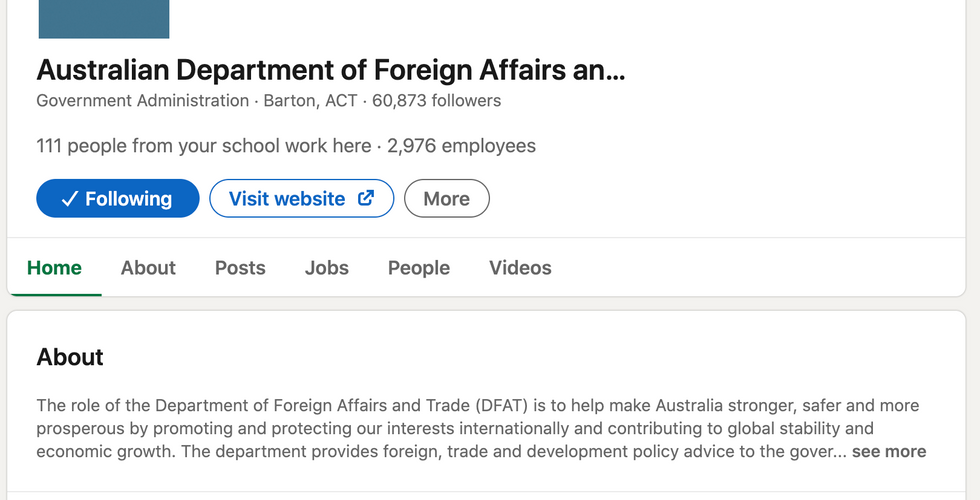Open the Visit website link
The height and width of the screenshot is (500, 980).
pyautogui.click(x=287, y=199)
